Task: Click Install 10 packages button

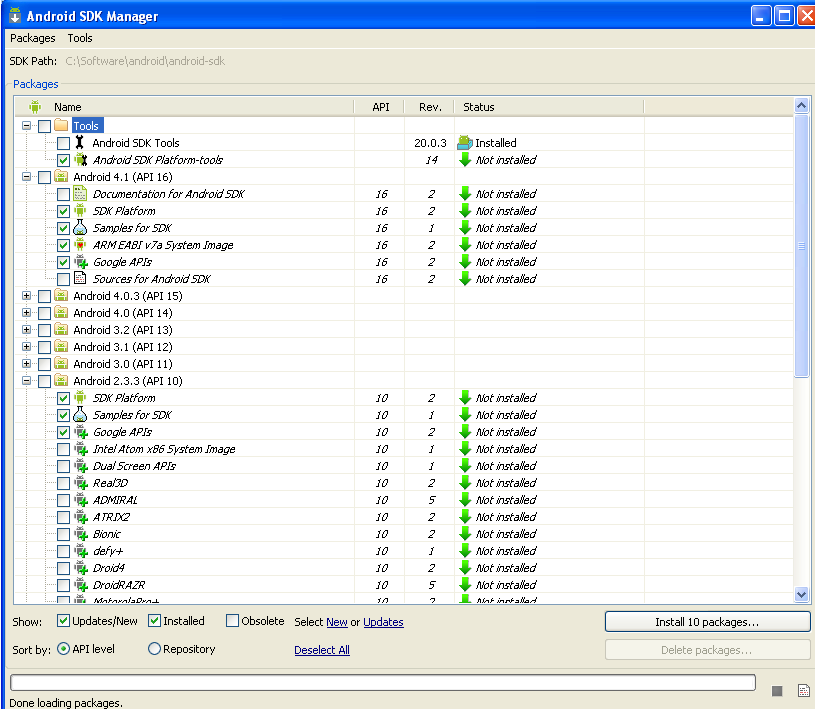Action: 707,622
